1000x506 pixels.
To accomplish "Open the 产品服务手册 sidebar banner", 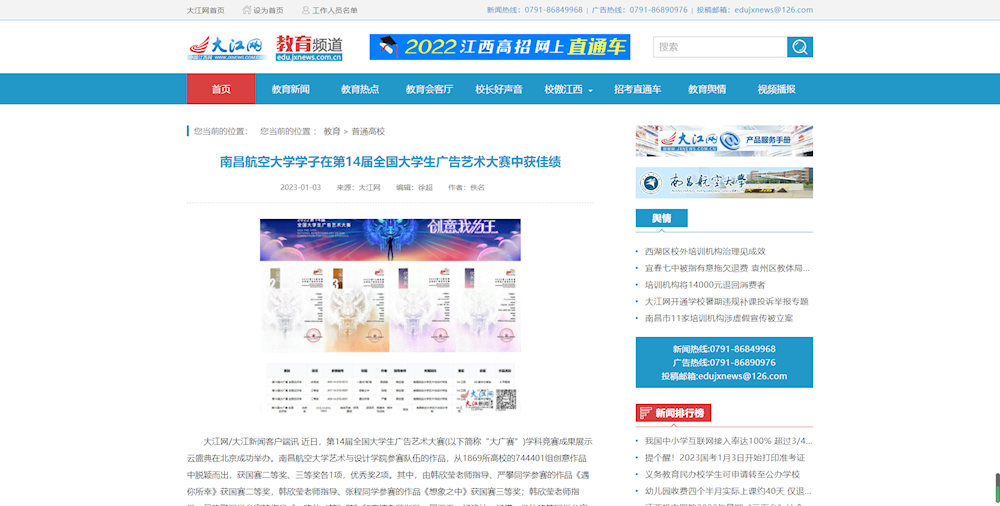I will [x=724, y=141].
